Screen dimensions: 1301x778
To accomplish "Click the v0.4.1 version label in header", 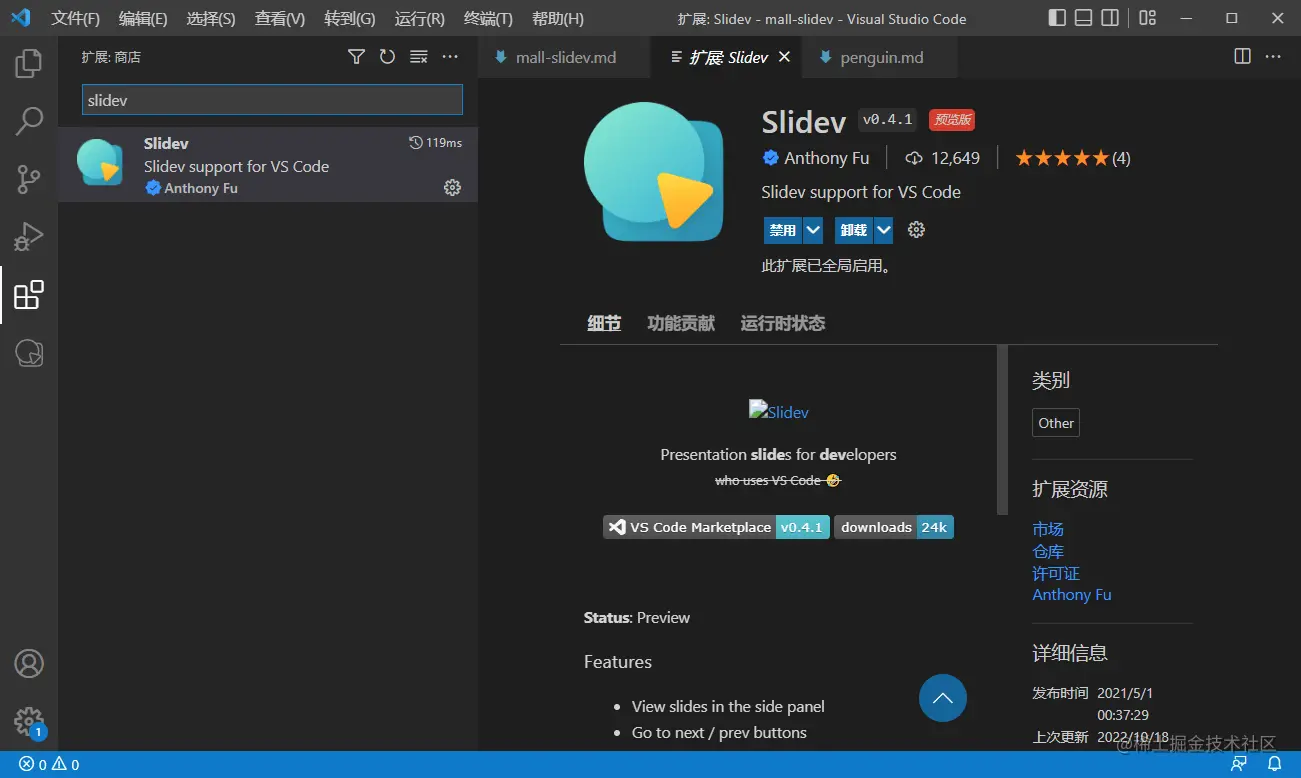I will point(887,120).
